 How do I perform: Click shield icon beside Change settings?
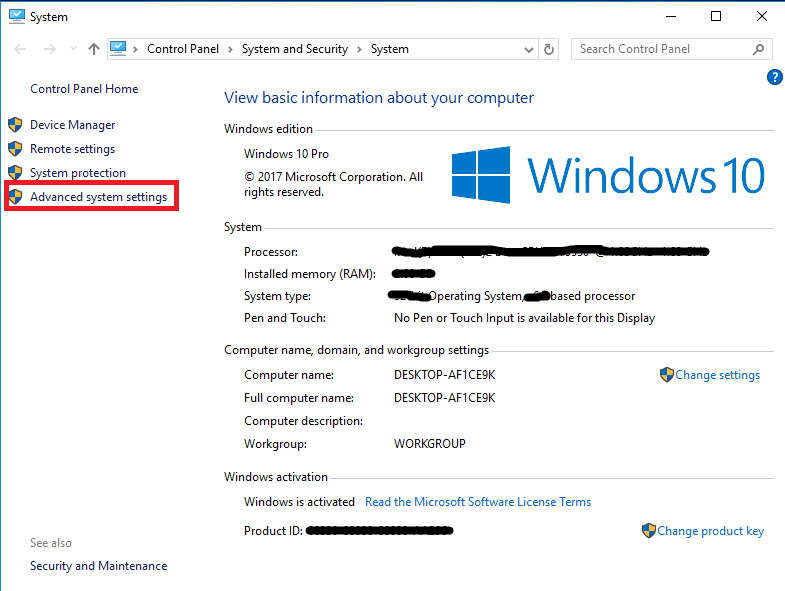point(667,375)
